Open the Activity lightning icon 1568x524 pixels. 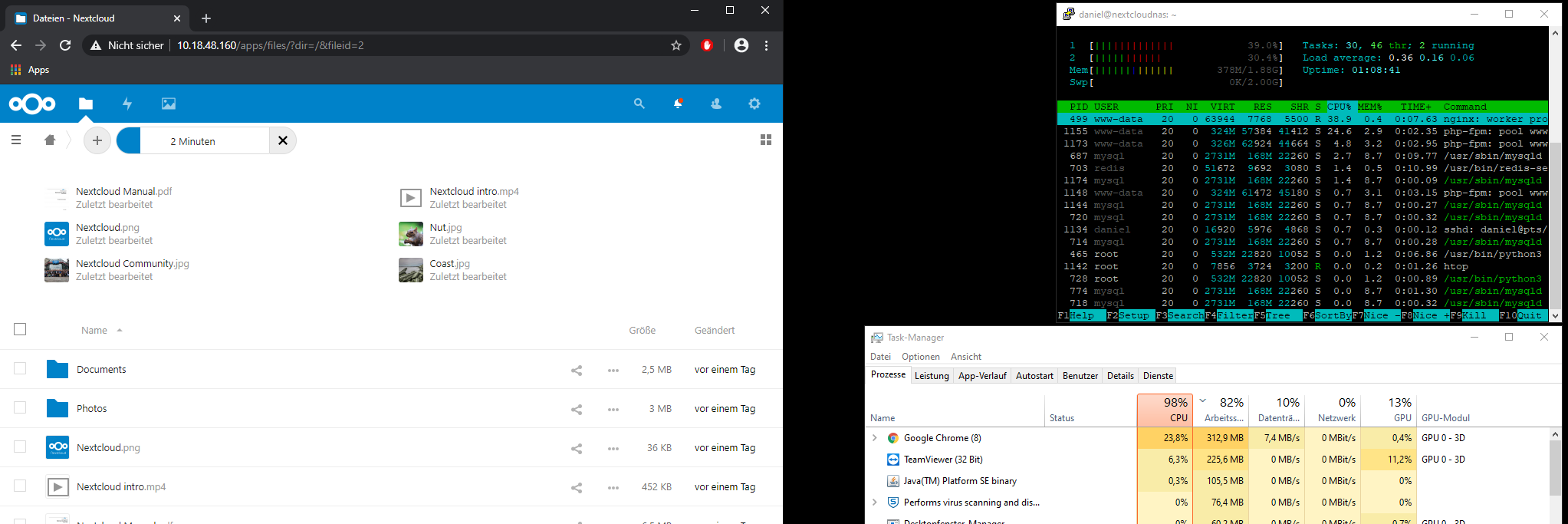tap(127, 104)
